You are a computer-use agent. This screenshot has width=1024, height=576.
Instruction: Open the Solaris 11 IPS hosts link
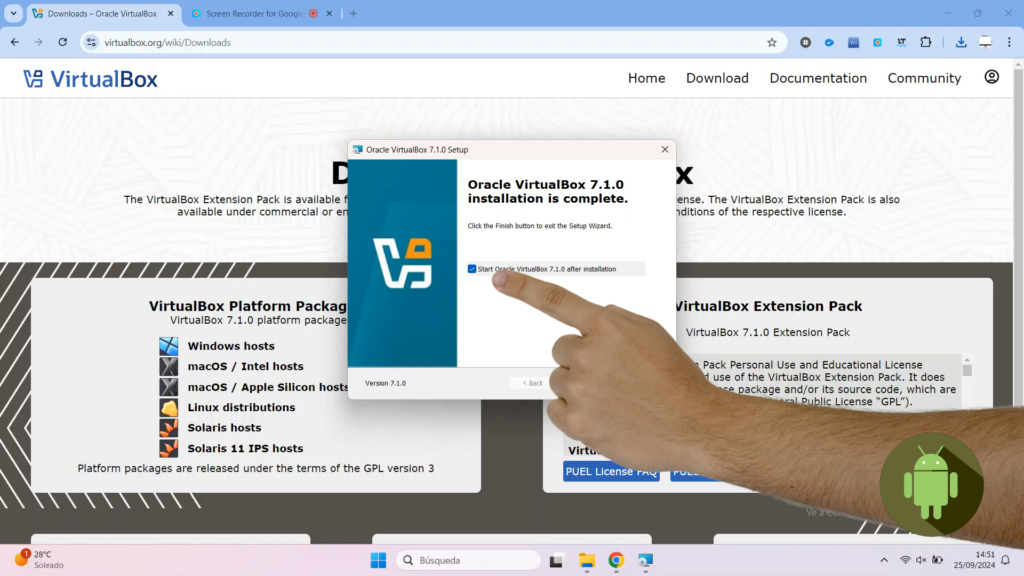pyautogui.click(x=245, y=449)
